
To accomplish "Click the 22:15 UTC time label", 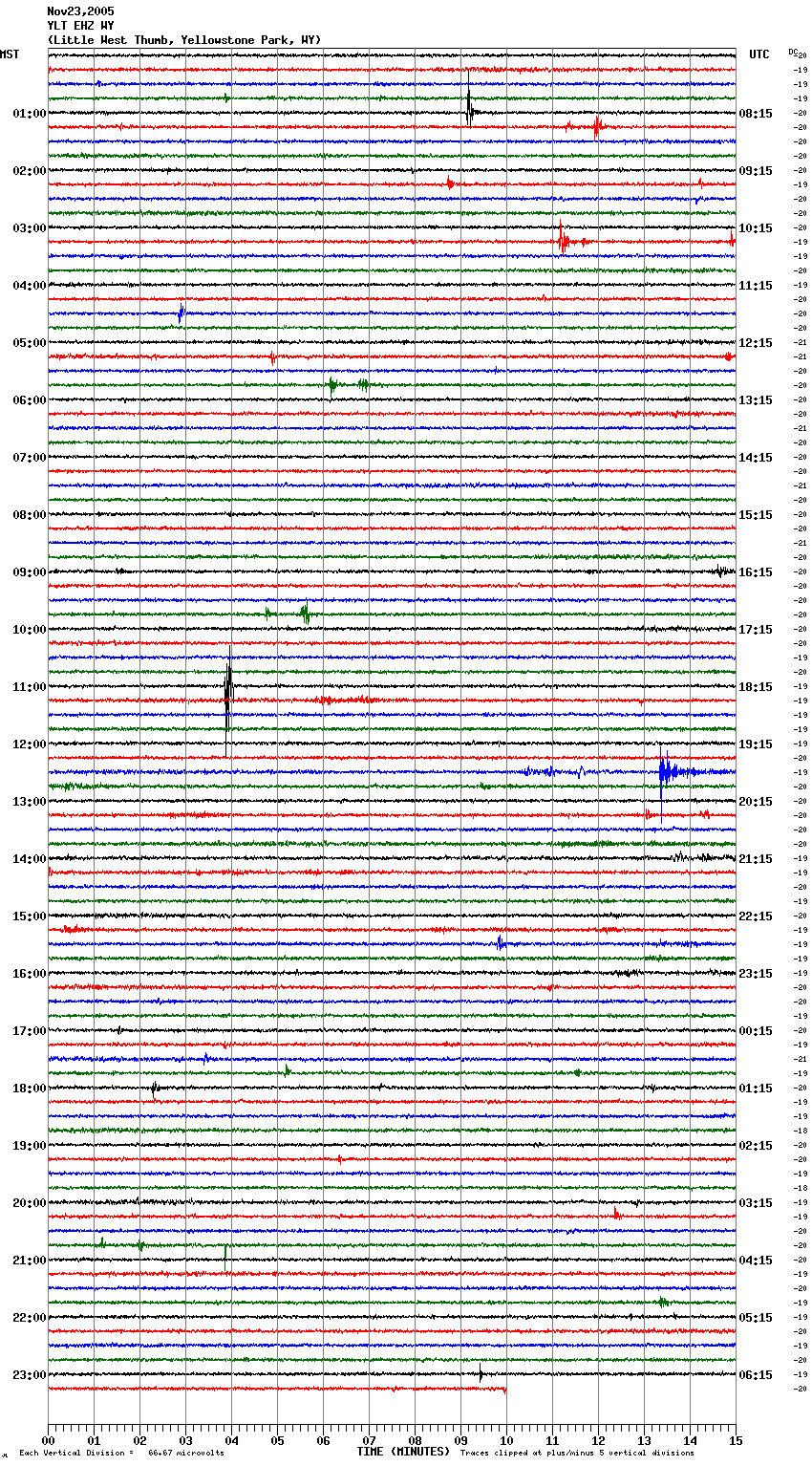I will (x=756, y=916).
